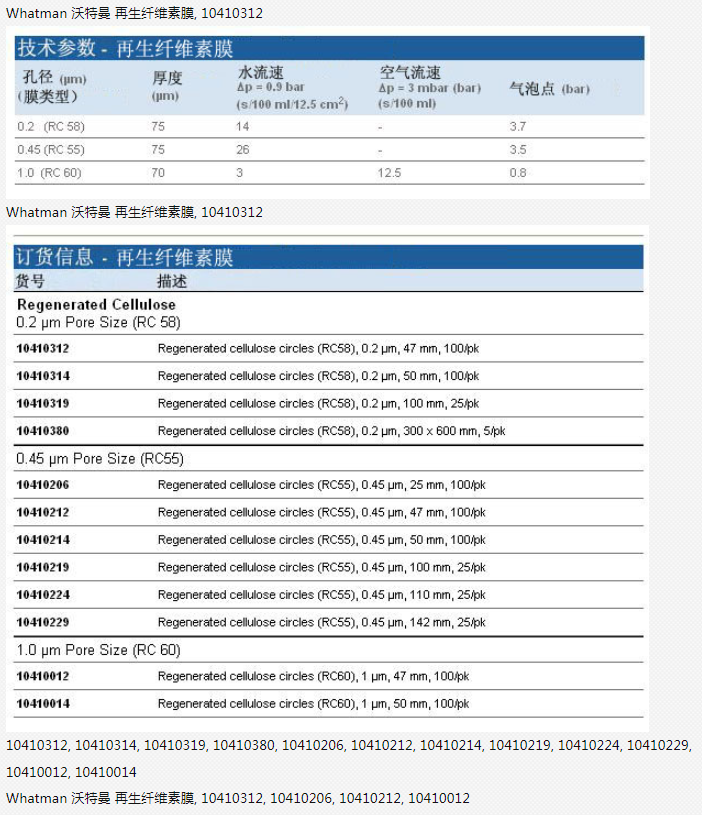Click the 货号 column header
This screenshot has width=702, height=815.
30,281
